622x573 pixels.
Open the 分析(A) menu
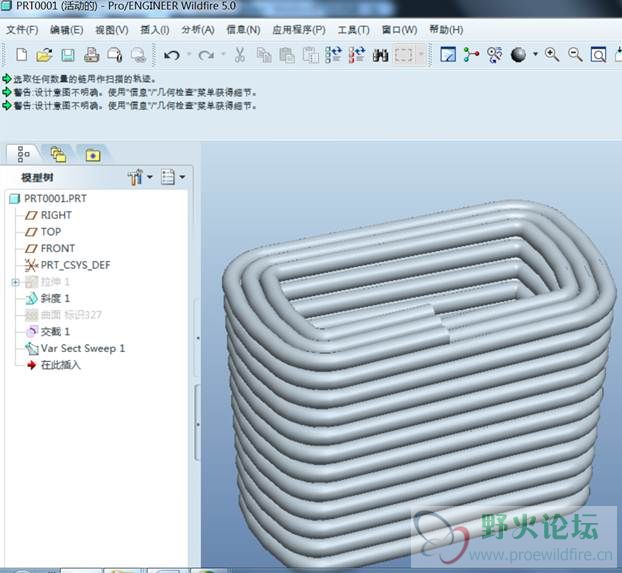click(198, 30)
